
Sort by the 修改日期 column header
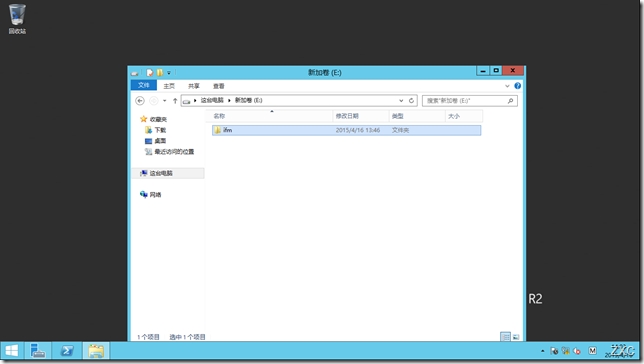click(x=361, y=116)
